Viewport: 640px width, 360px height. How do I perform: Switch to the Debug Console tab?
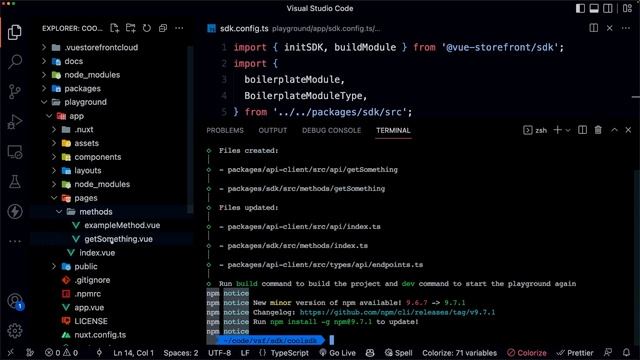point(331,130)
